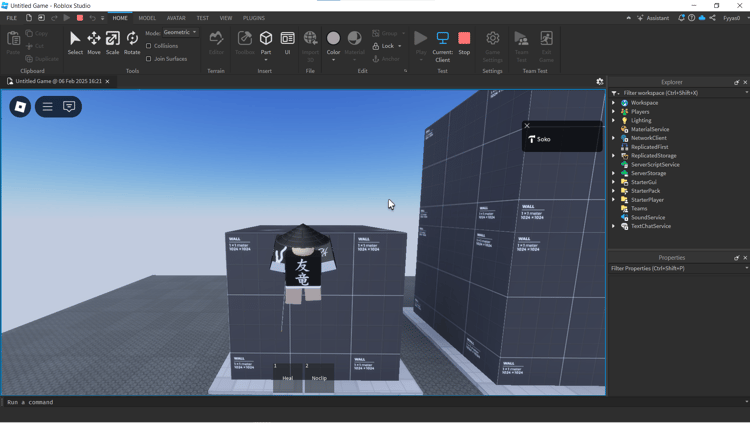Click the red stop icon in quick access bar
Screen dimensions: 750x423
coord(80,18)
